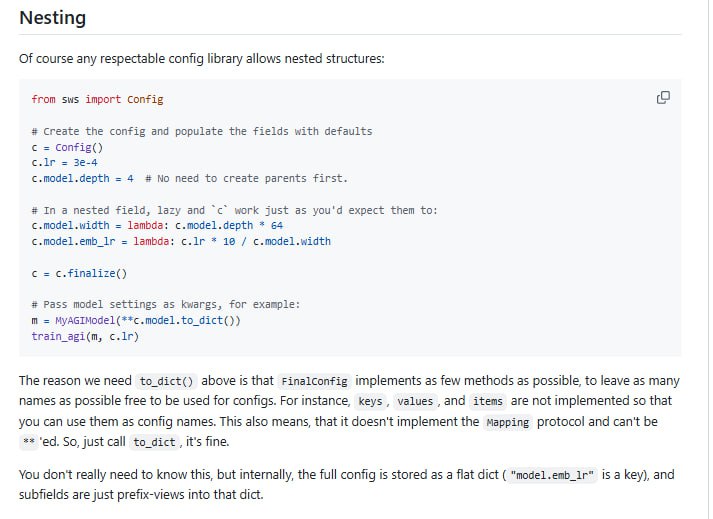Image resolution: width=713 pixels, height=519 pixels.
Task: Click the 'items' inline code word
Action: (x=488, y=401)
